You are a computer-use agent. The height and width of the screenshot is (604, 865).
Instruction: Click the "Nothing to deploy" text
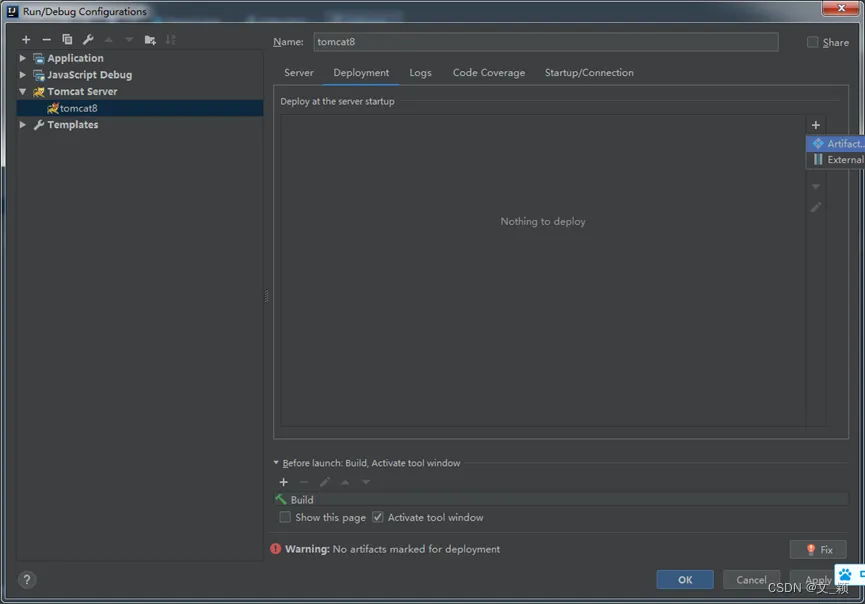[543, 222]
